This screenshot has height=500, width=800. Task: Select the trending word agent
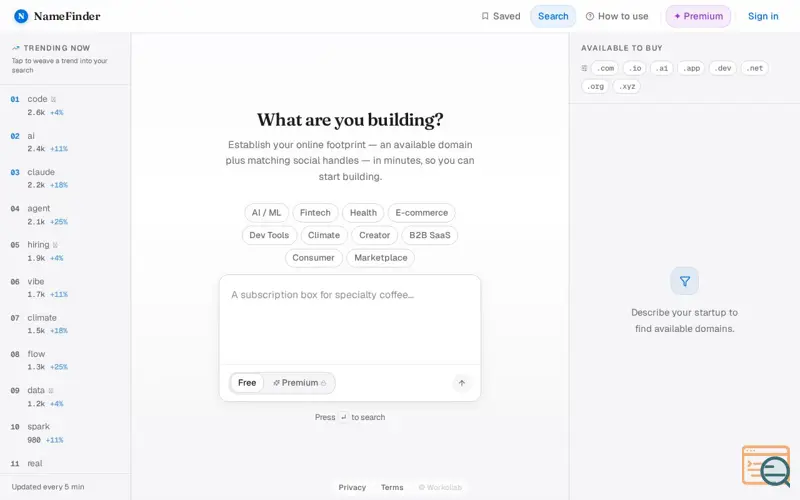coord(39,208)
